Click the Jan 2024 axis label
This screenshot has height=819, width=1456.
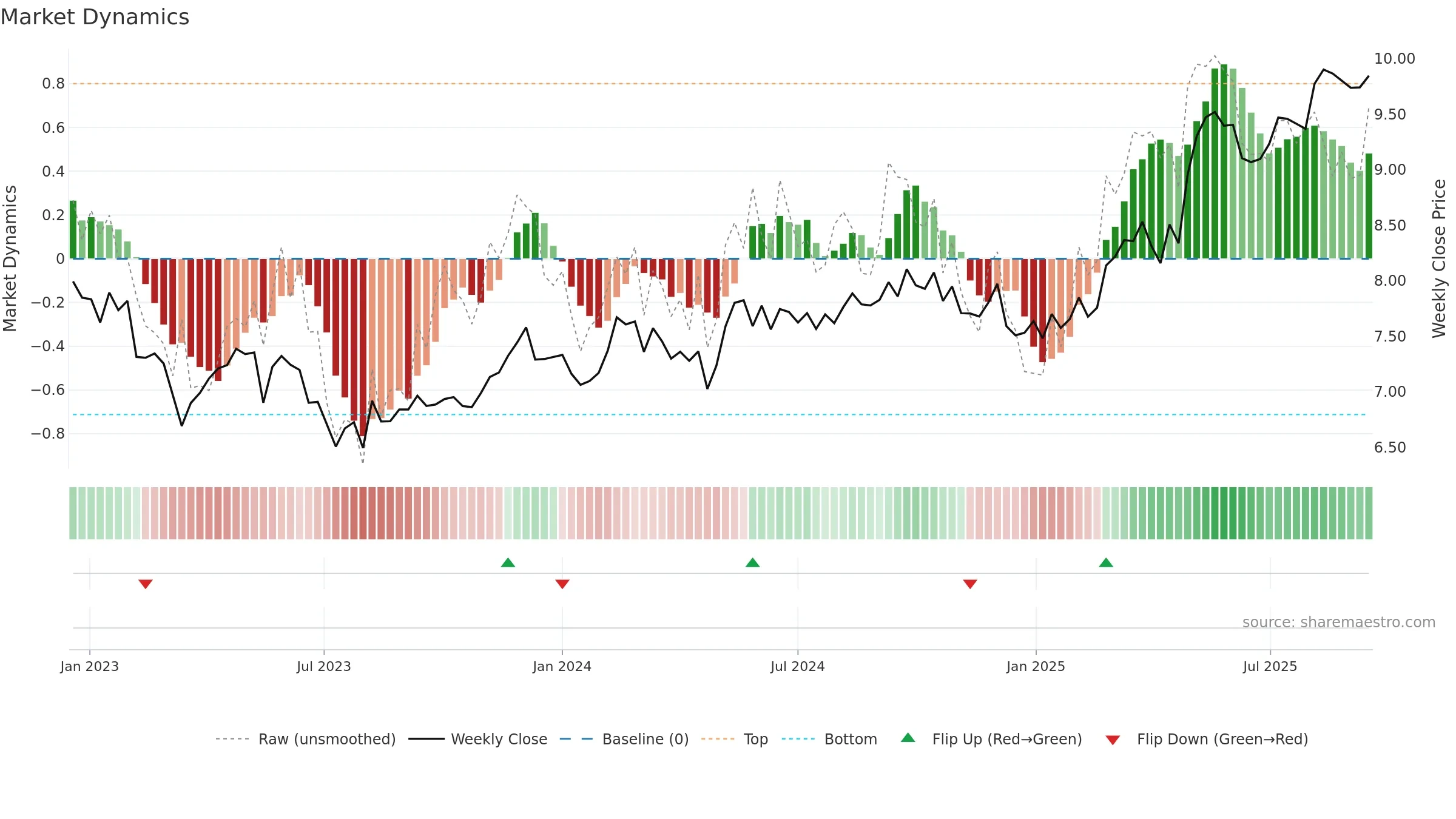click(x=562, y=666)
